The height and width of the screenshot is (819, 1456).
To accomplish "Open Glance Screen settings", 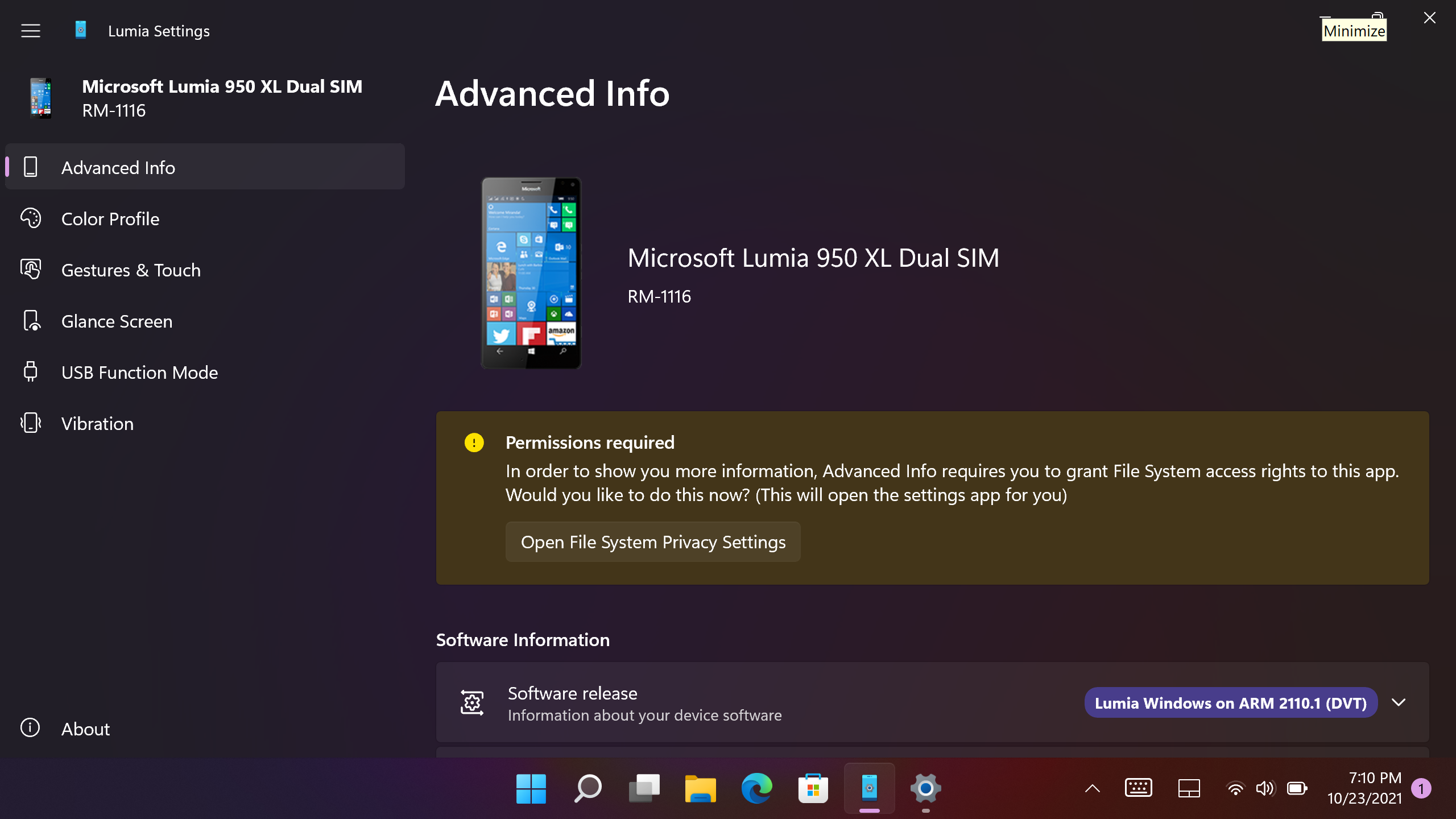I will pos(205,321).
